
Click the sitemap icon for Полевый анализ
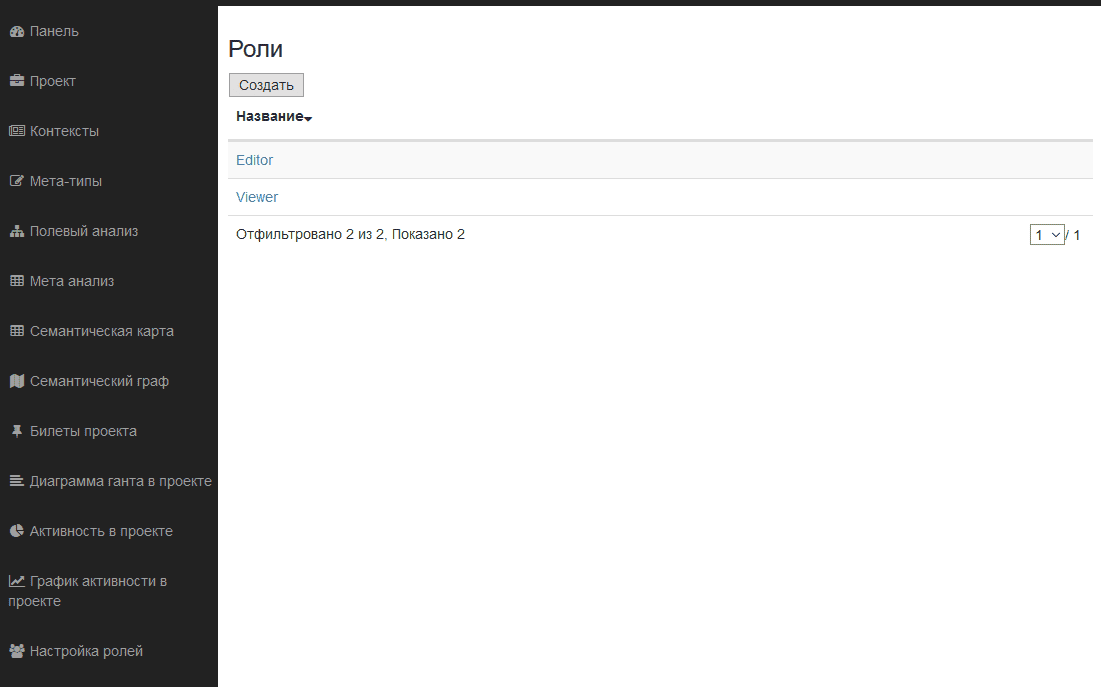[x=17, y=232]
